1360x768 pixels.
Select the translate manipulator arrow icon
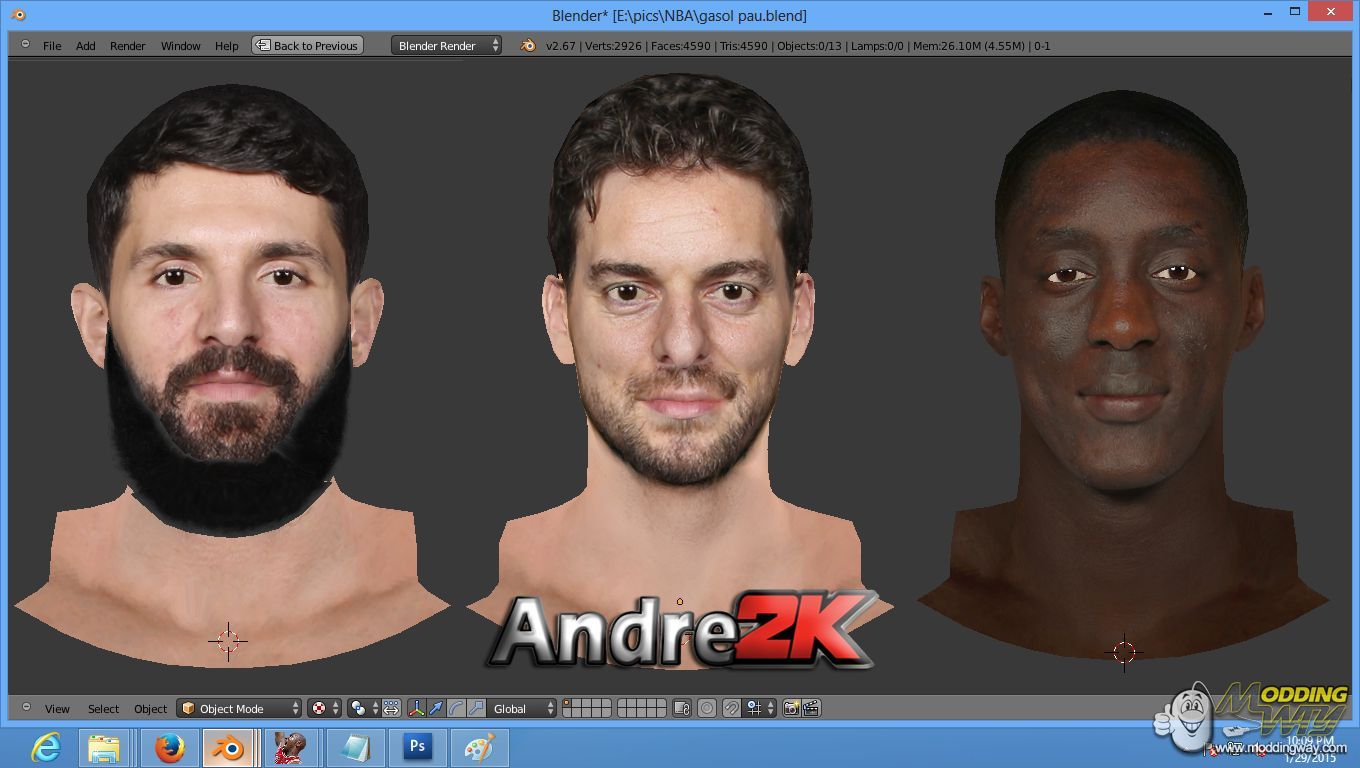[436, 708]
